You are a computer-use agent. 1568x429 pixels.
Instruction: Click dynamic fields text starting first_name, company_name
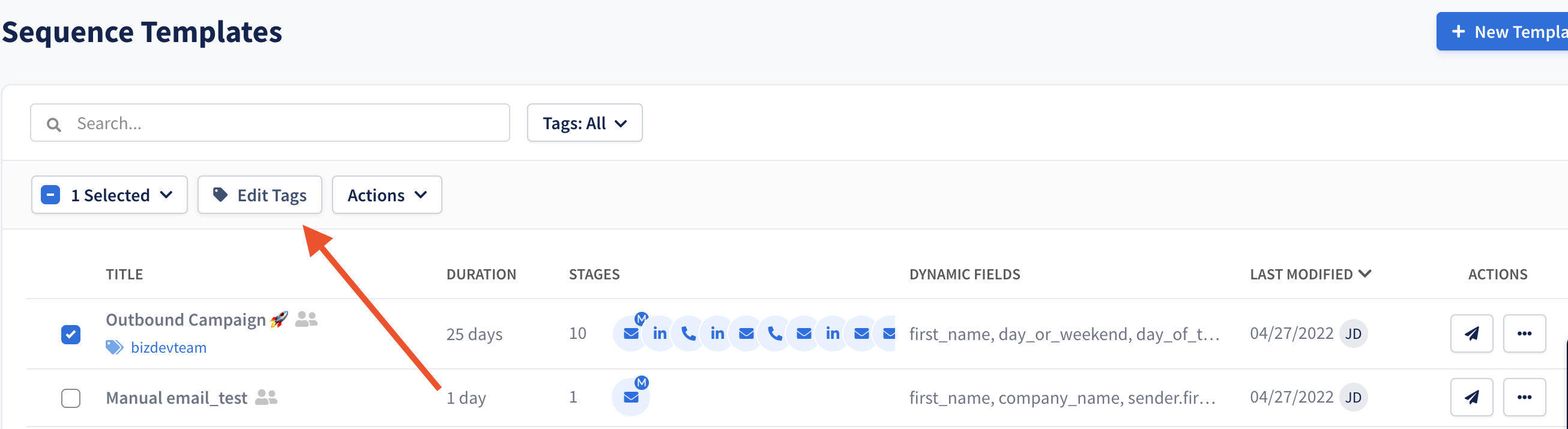pyautogui.click(x=1062, y=398)
